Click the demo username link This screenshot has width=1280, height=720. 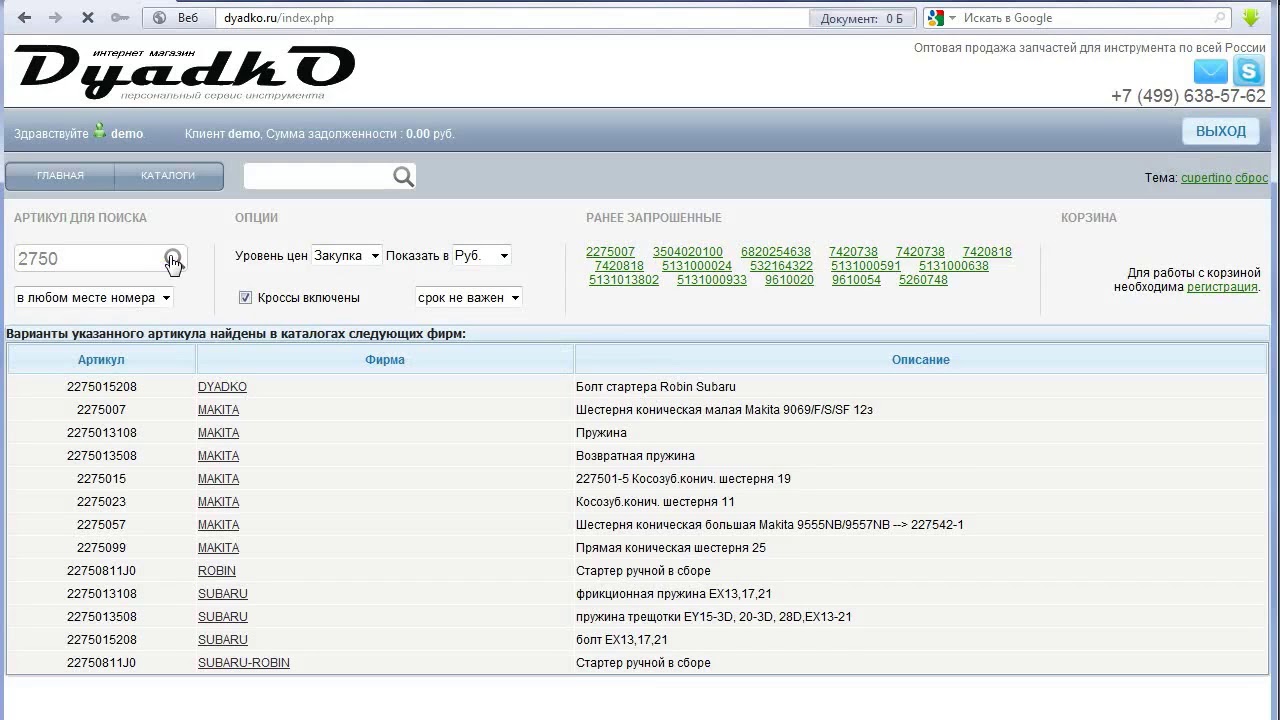127,134
